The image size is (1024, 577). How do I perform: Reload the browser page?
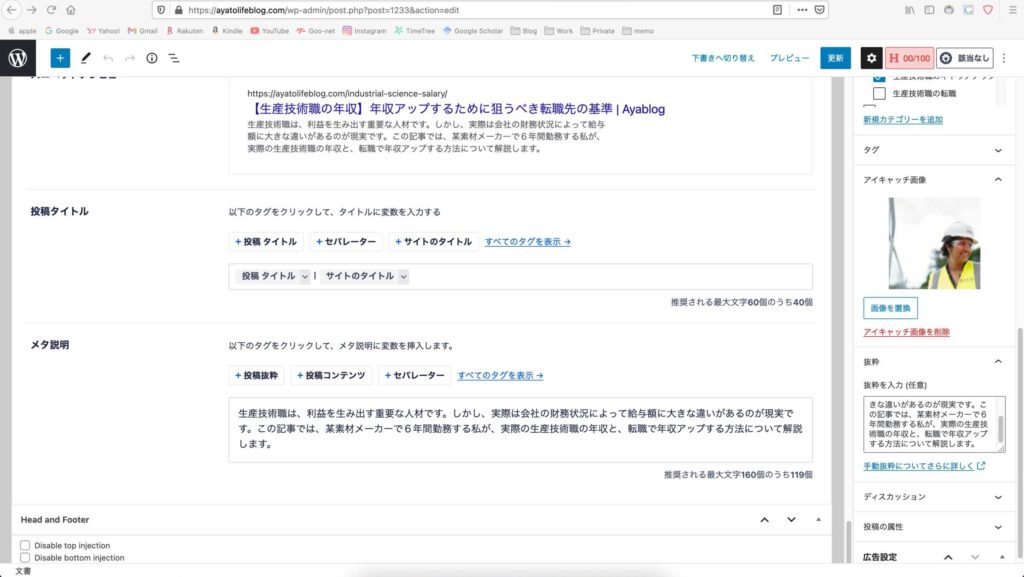(x=51, y=10)
